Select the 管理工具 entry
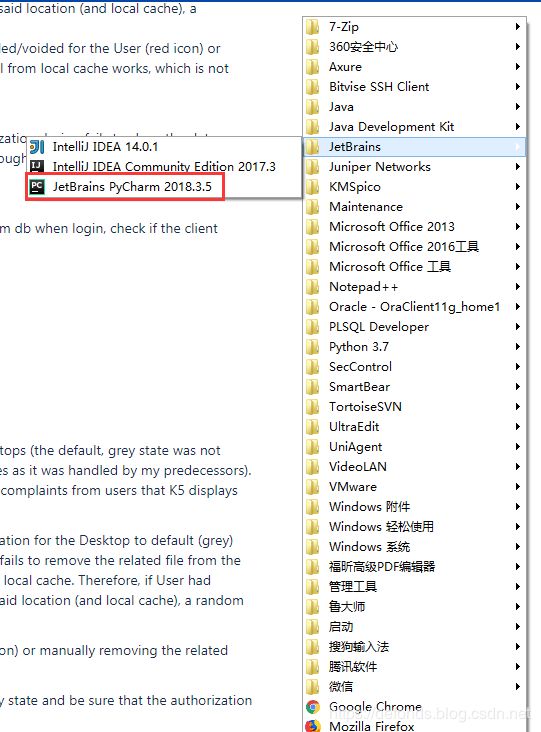 pos(415,587)
